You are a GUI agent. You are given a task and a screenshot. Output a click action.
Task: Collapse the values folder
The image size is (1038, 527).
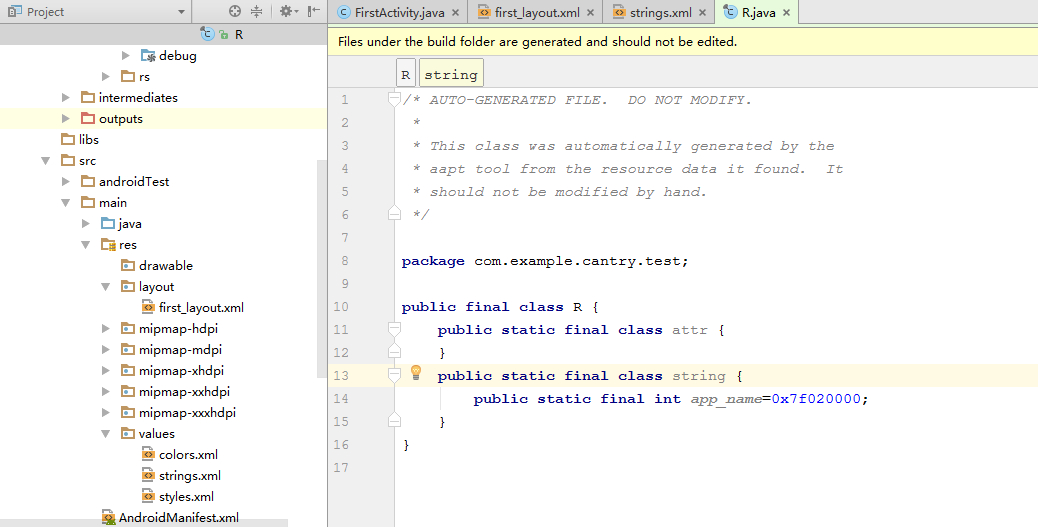pyautogui.click(x=106, y=434)
